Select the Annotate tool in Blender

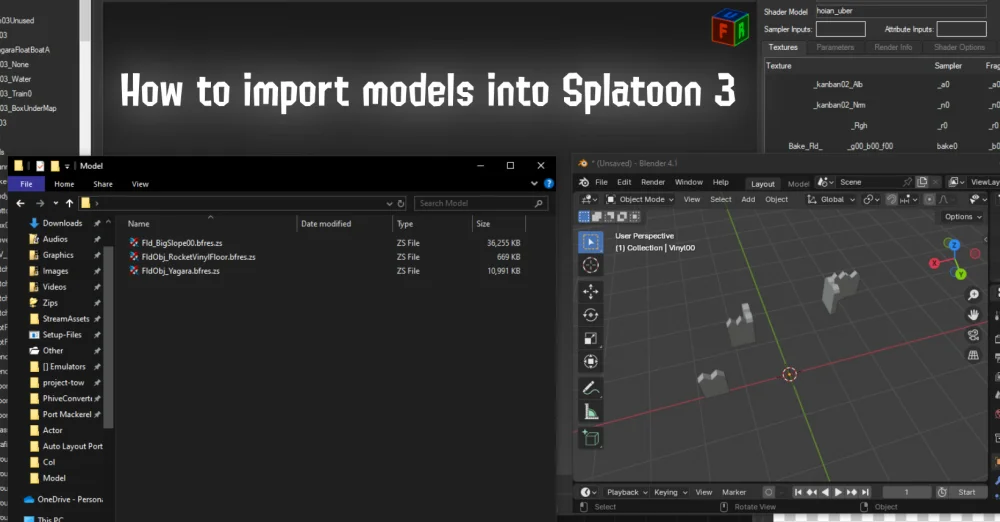pos(591,388)
